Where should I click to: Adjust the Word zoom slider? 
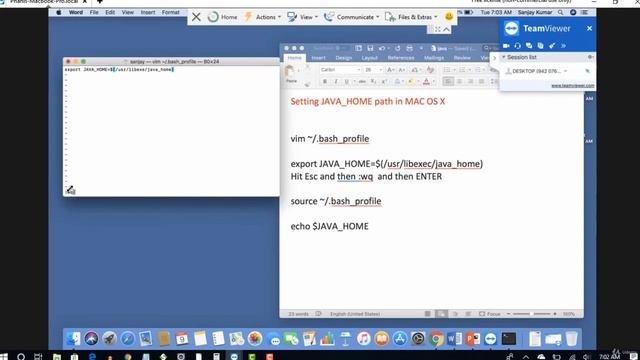pos(531,314)
